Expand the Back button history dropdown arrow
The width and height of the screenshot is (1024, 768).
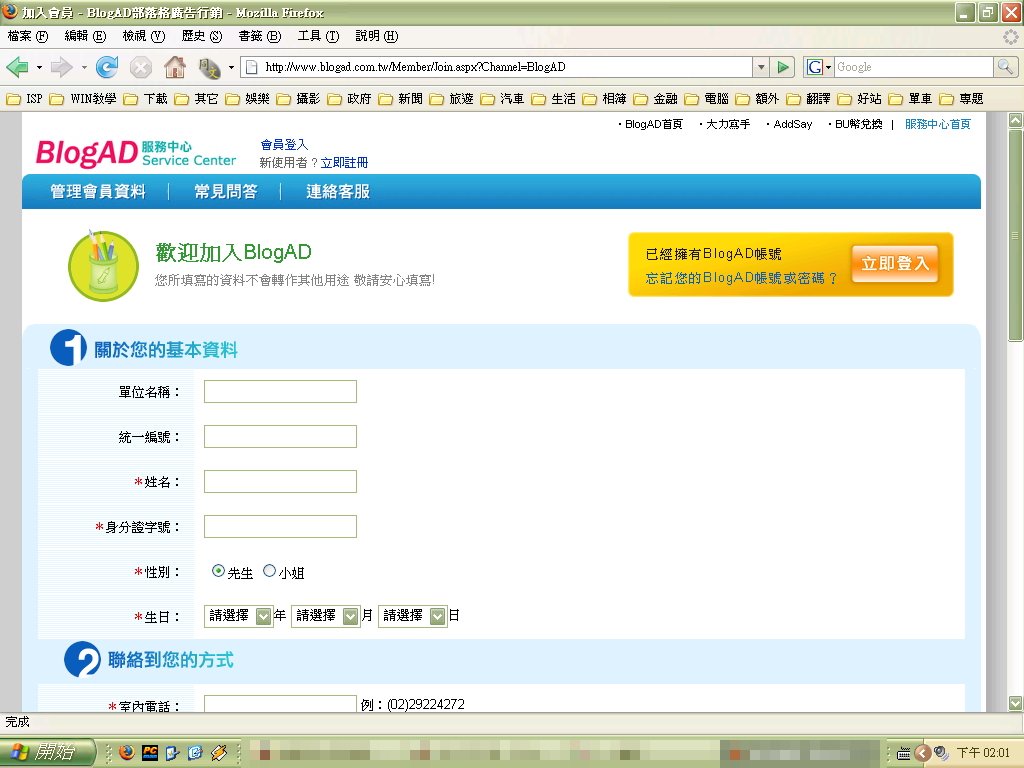point(39,67)
